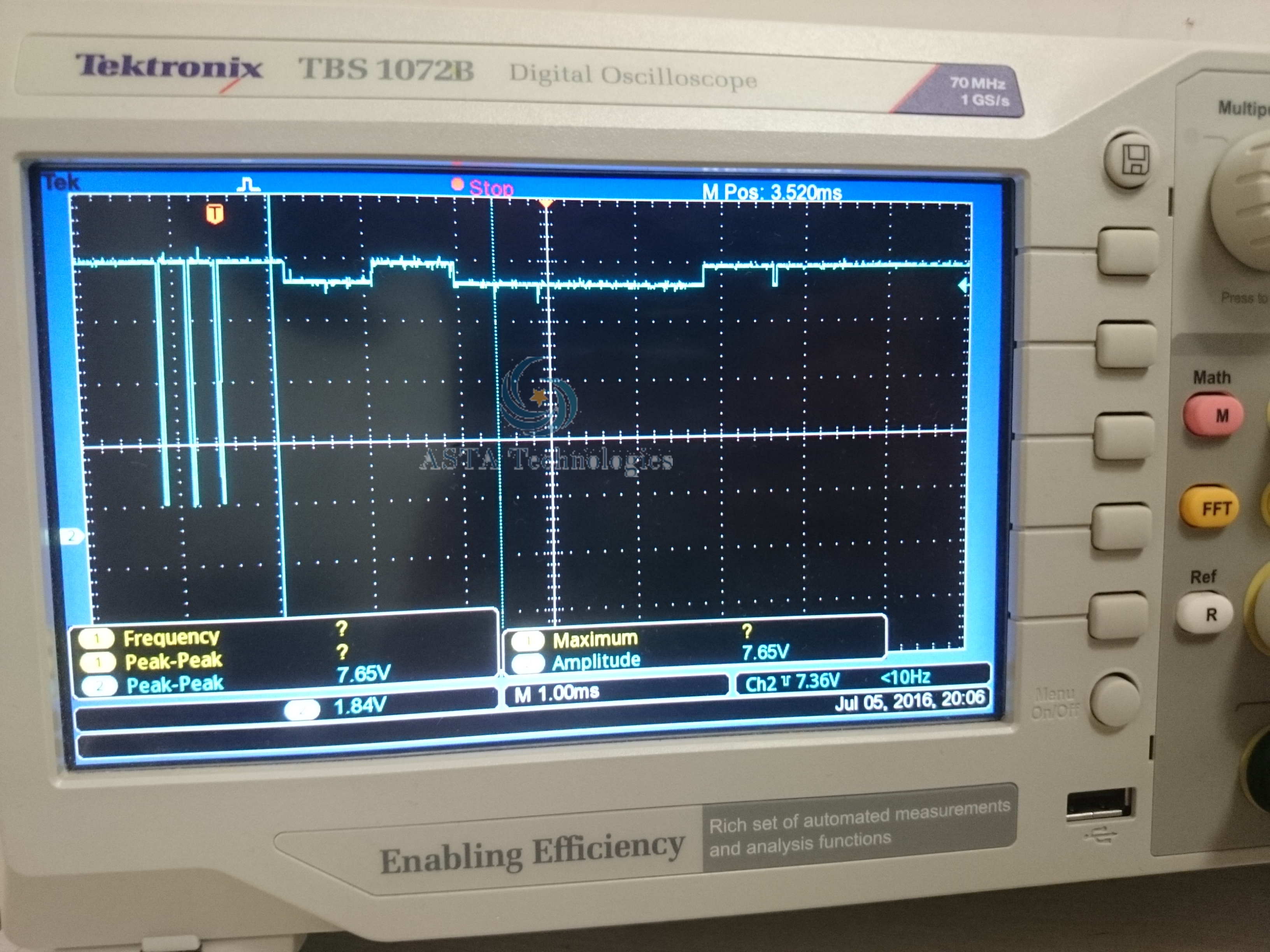The width and height of the screenshot is (1270, 952).
Task: Tap the channel 2 ground level marker
Action: 72,536
